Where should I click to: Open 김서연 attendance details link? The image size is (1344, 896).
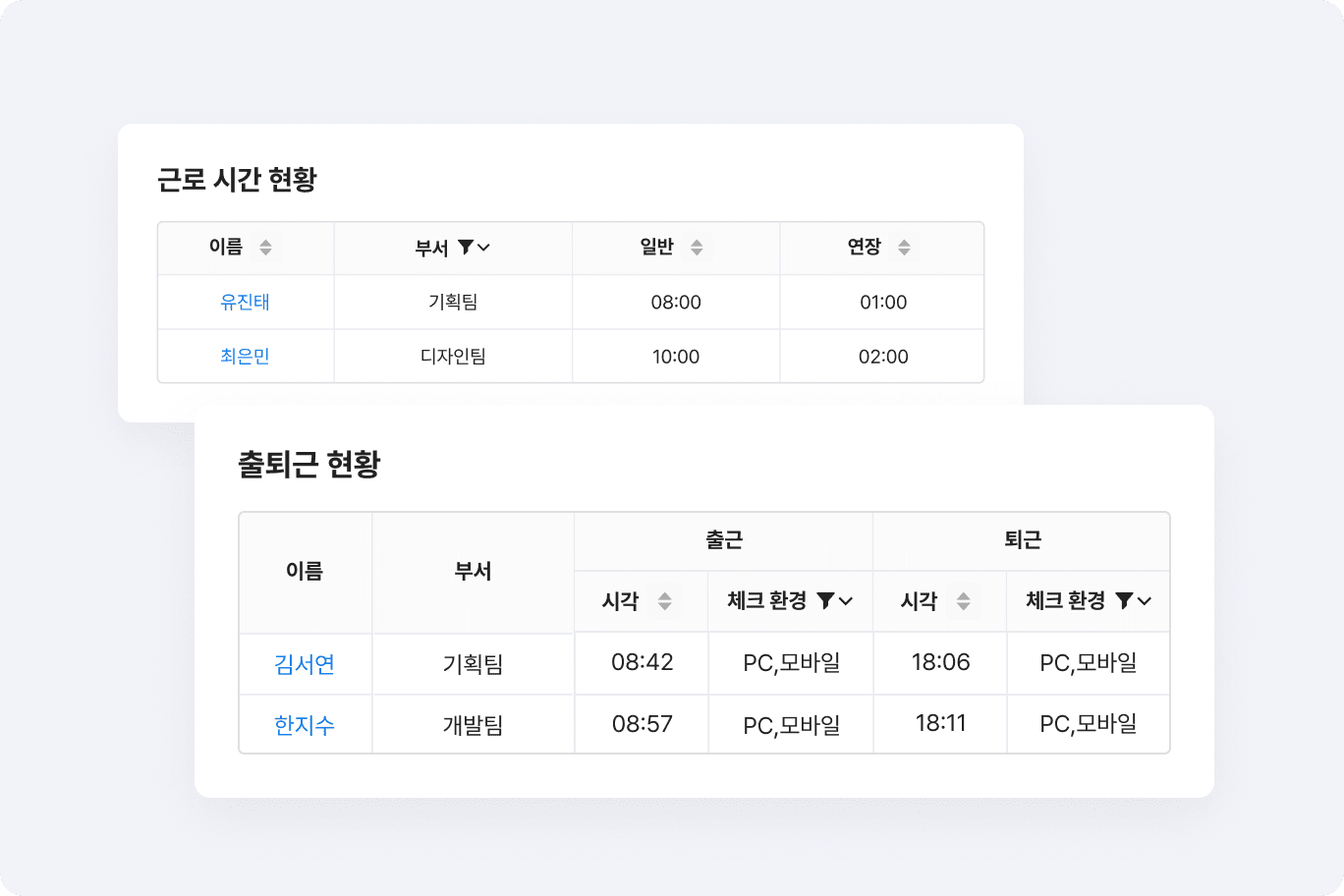point(305,664)
